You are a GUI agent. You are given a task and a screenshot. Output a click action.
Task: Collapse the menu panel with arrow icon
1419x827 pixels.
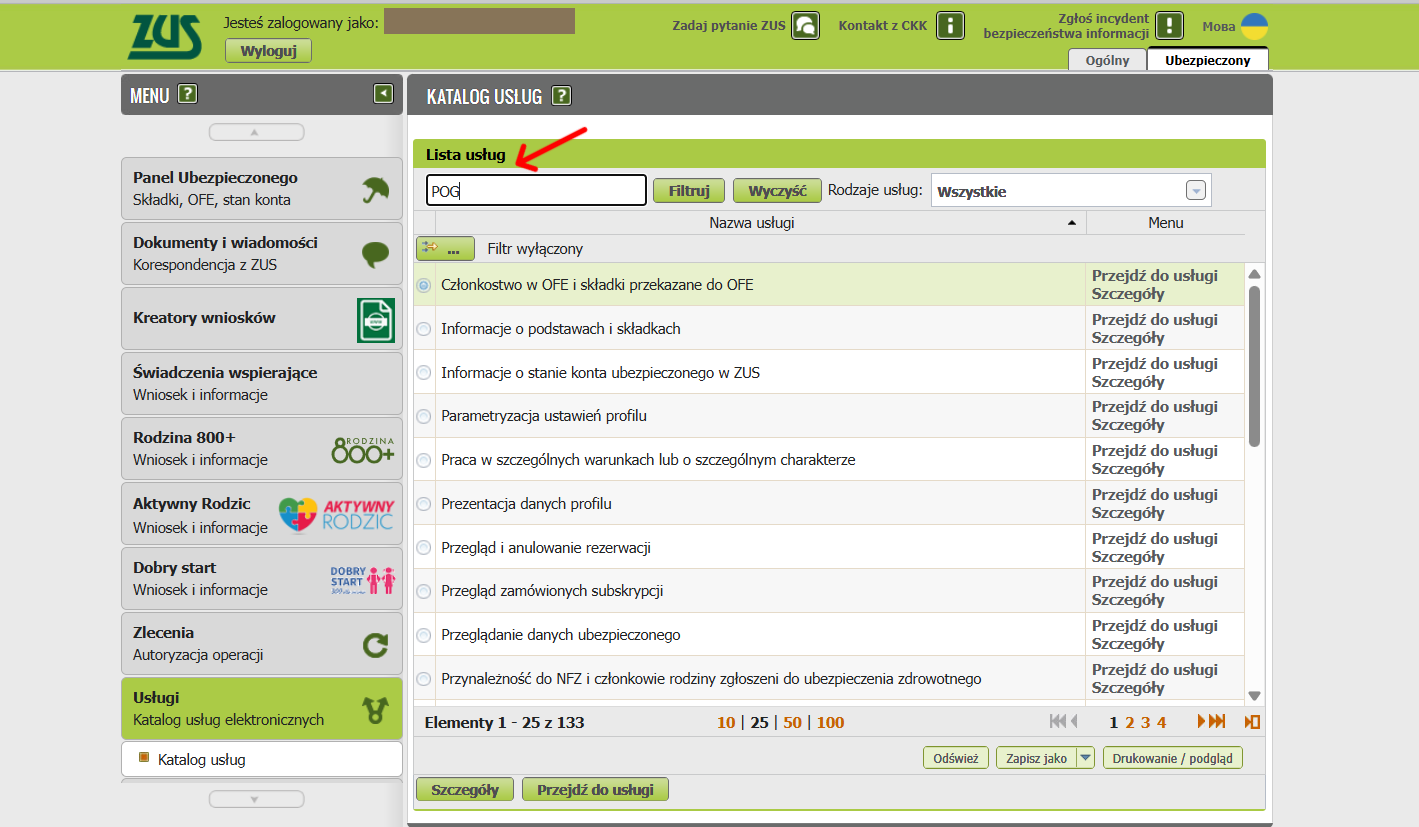tap(383, 94)
